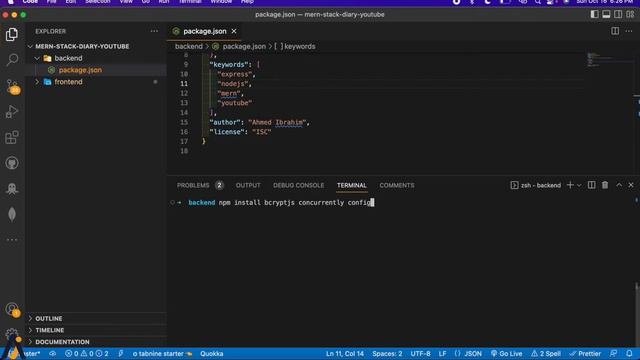
Task: Open the GitHub view icon
Action: 12,163
